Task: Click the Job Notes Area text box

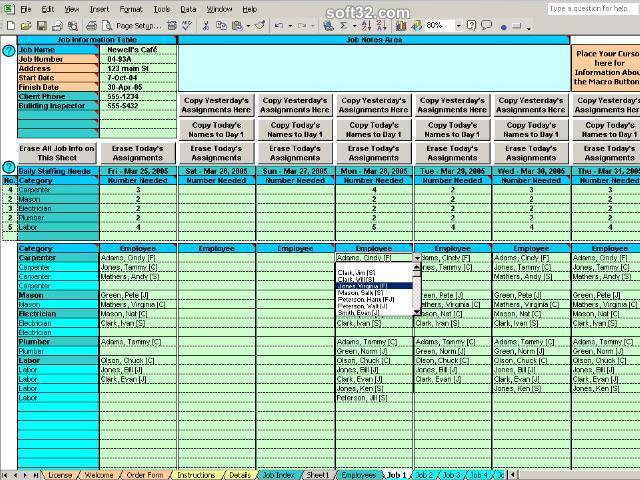Action: click(374, 68)
